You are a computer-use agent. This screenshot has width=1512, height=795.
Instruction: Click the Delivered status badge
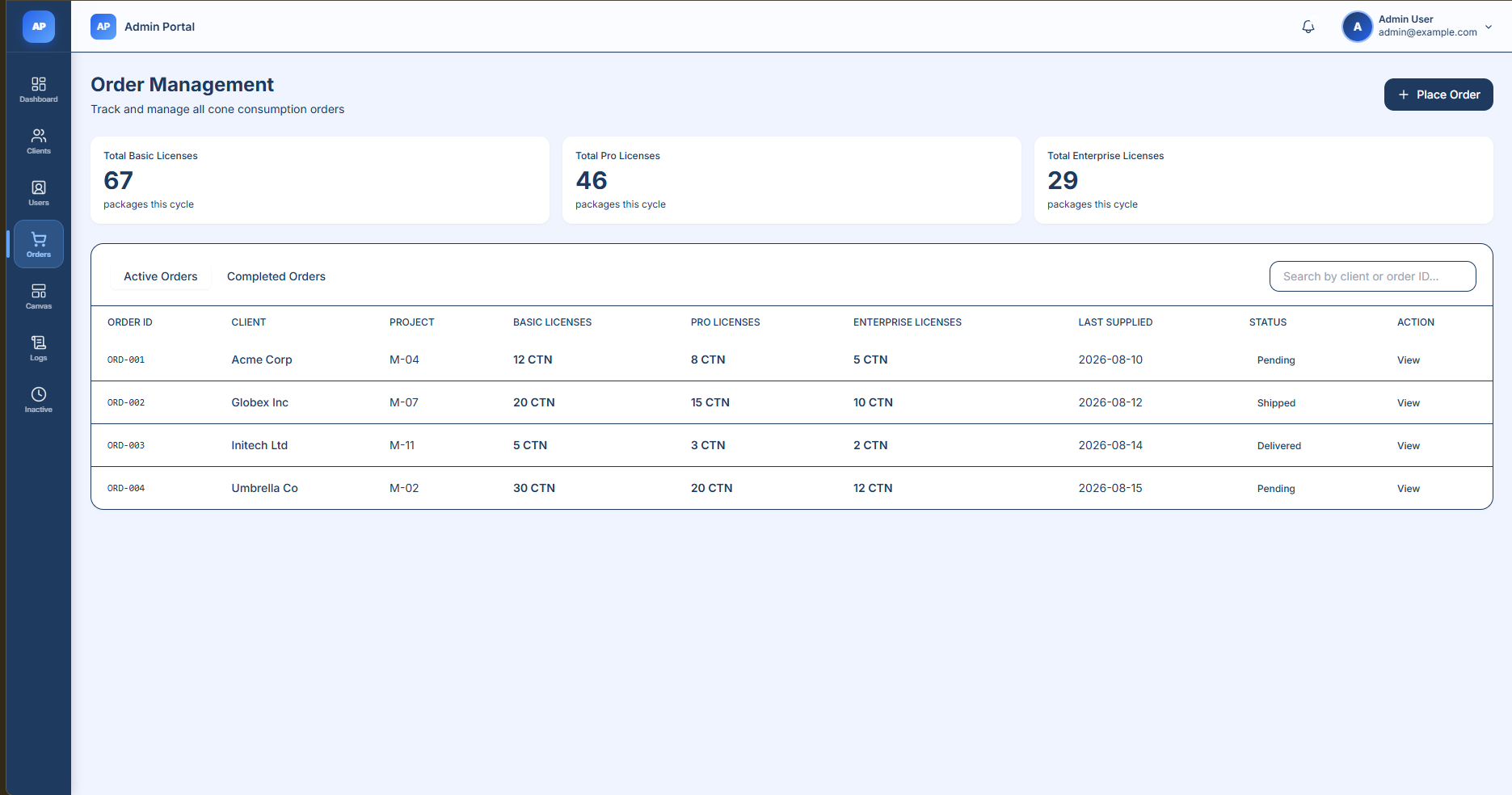point(1279,446)
